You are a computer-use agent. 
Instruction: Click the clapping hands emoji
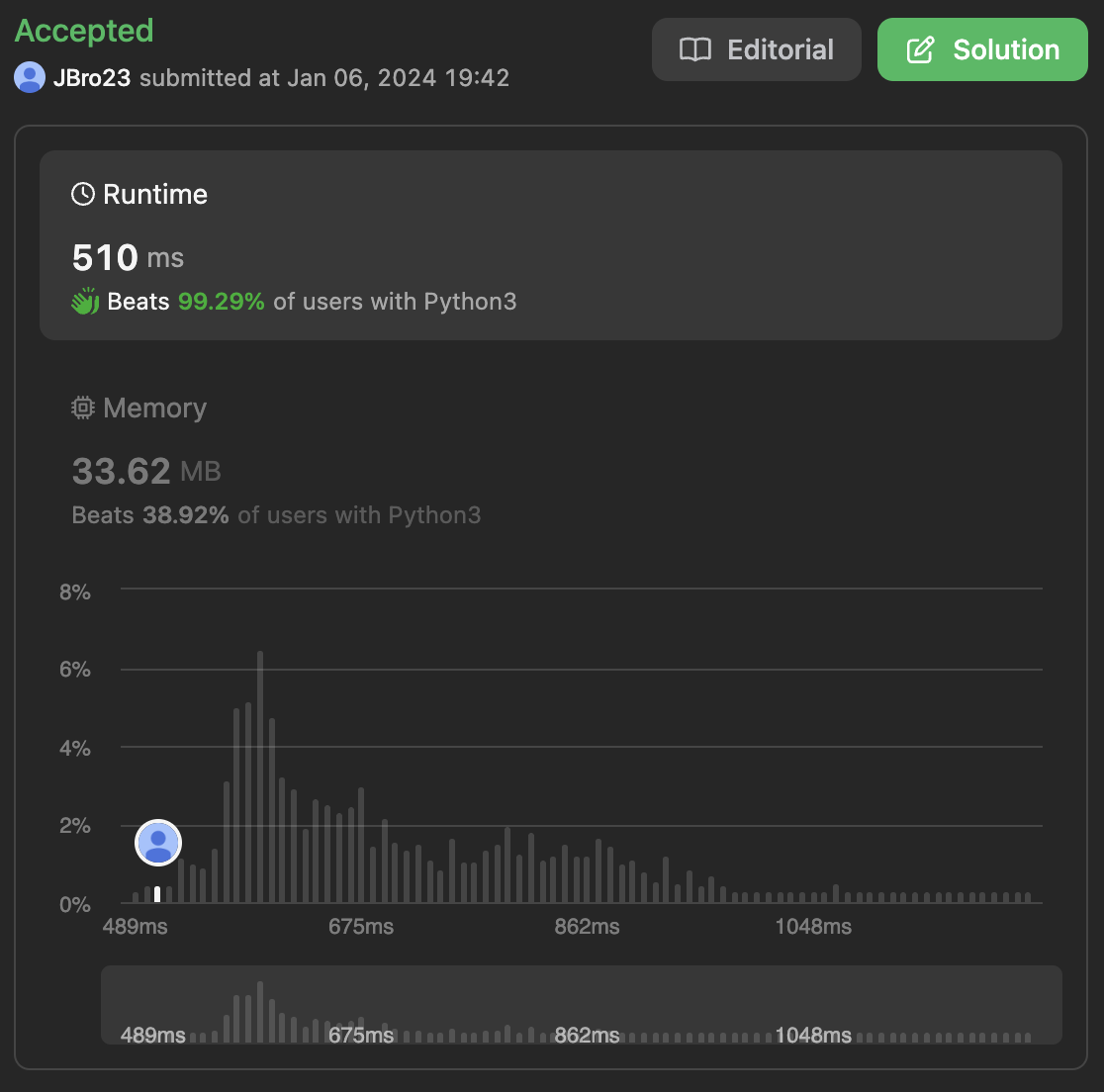84,302
